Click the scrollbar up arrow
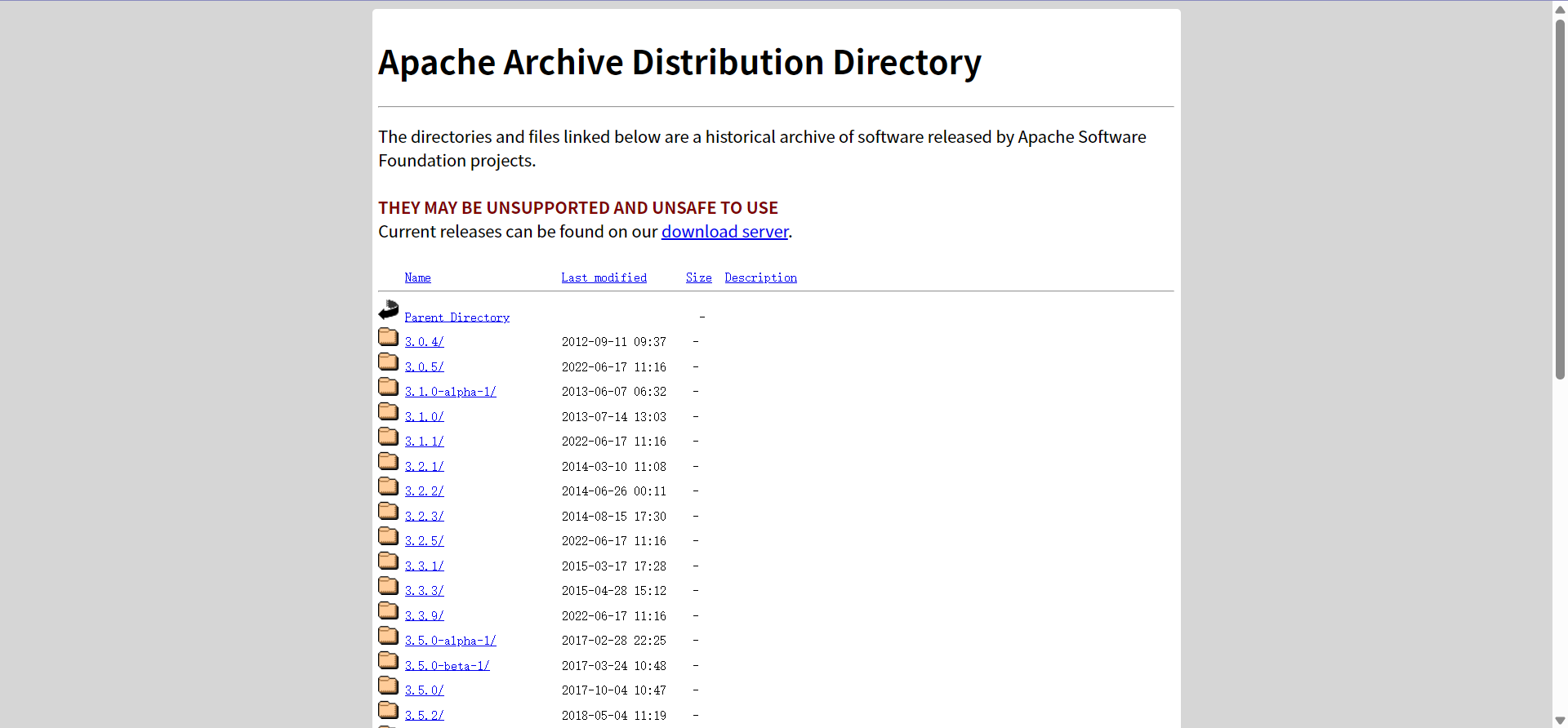1568x728 pixels. [1560, 9]
